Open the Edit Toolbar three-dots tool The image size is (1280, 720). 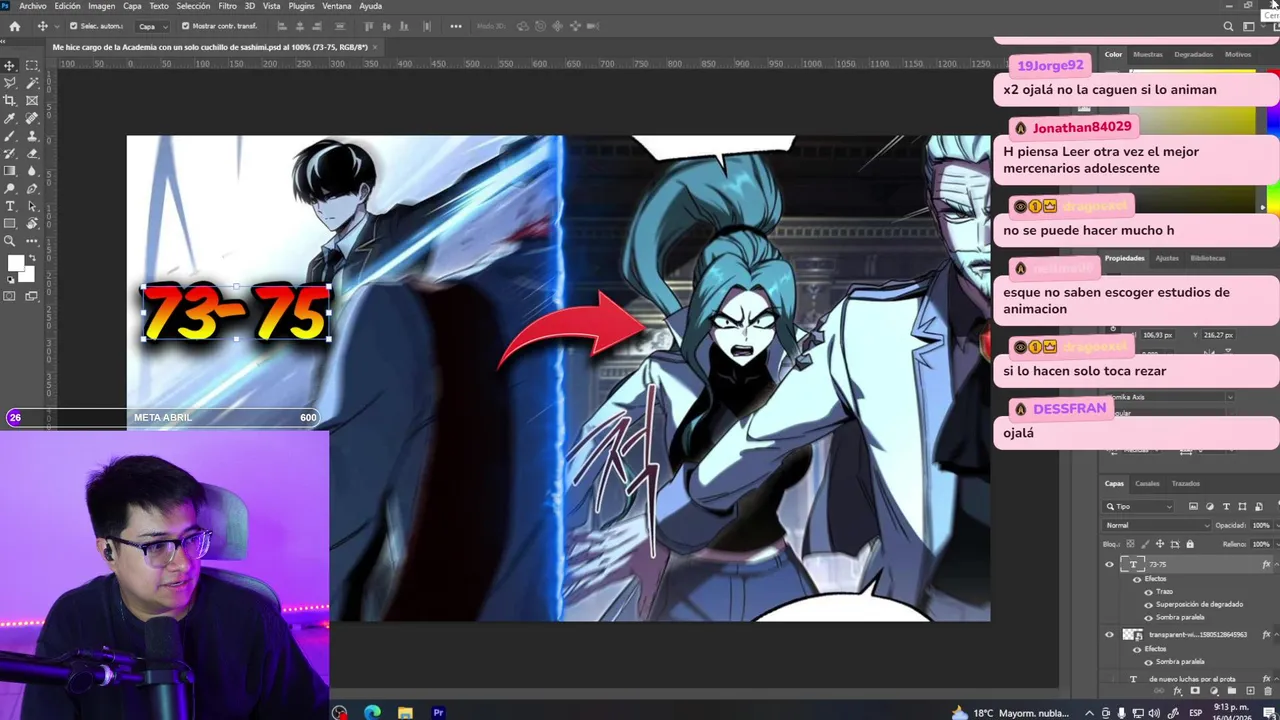[x=32, y=241]
